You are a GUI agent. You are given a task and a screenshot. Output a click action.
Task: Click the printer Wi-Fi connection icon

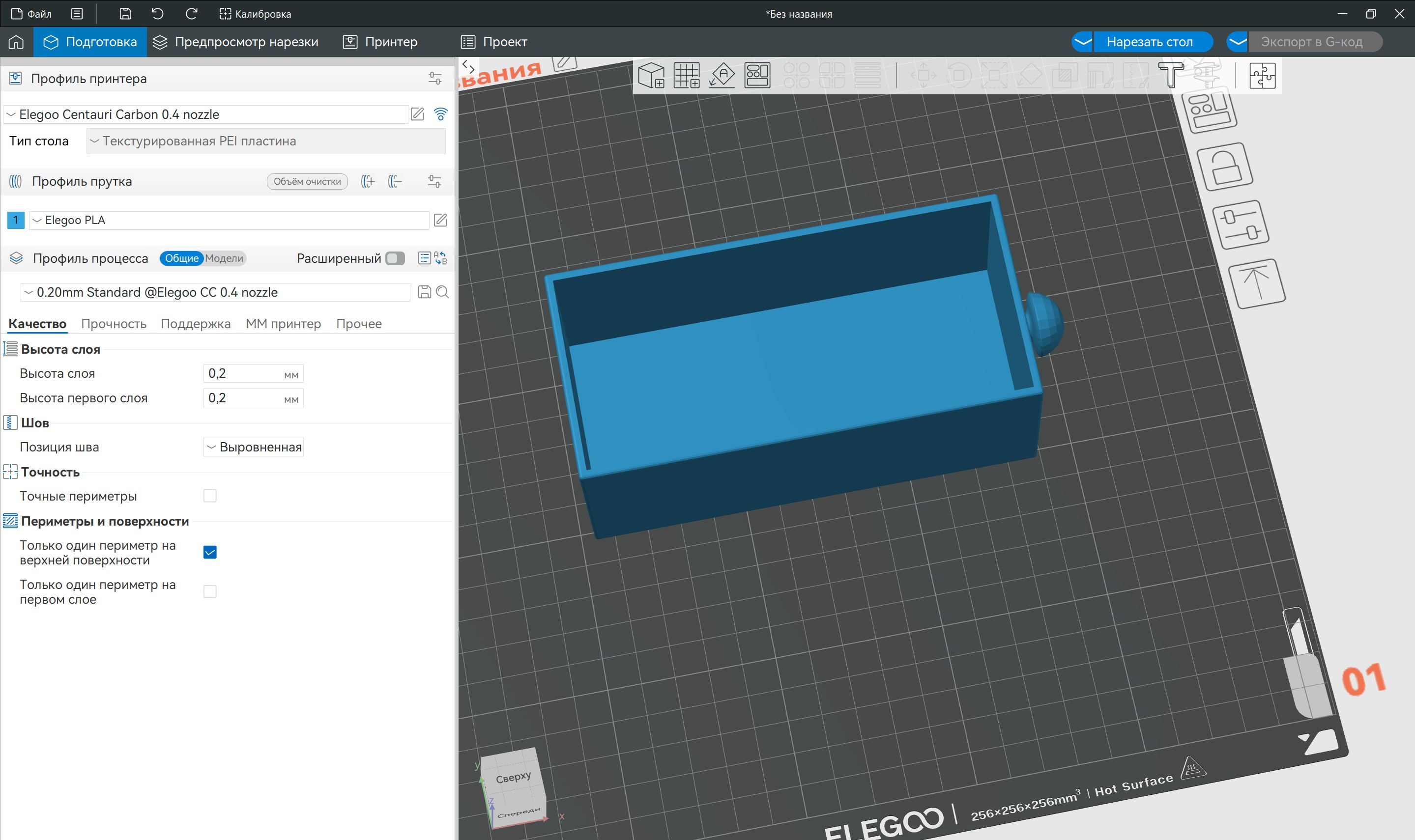(x=440, y=114)
